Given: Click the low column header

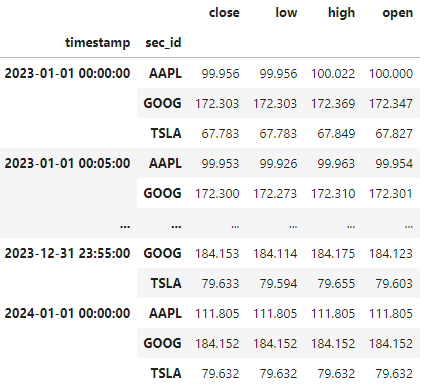Looking at the screenshot, I should pos(286,13).
